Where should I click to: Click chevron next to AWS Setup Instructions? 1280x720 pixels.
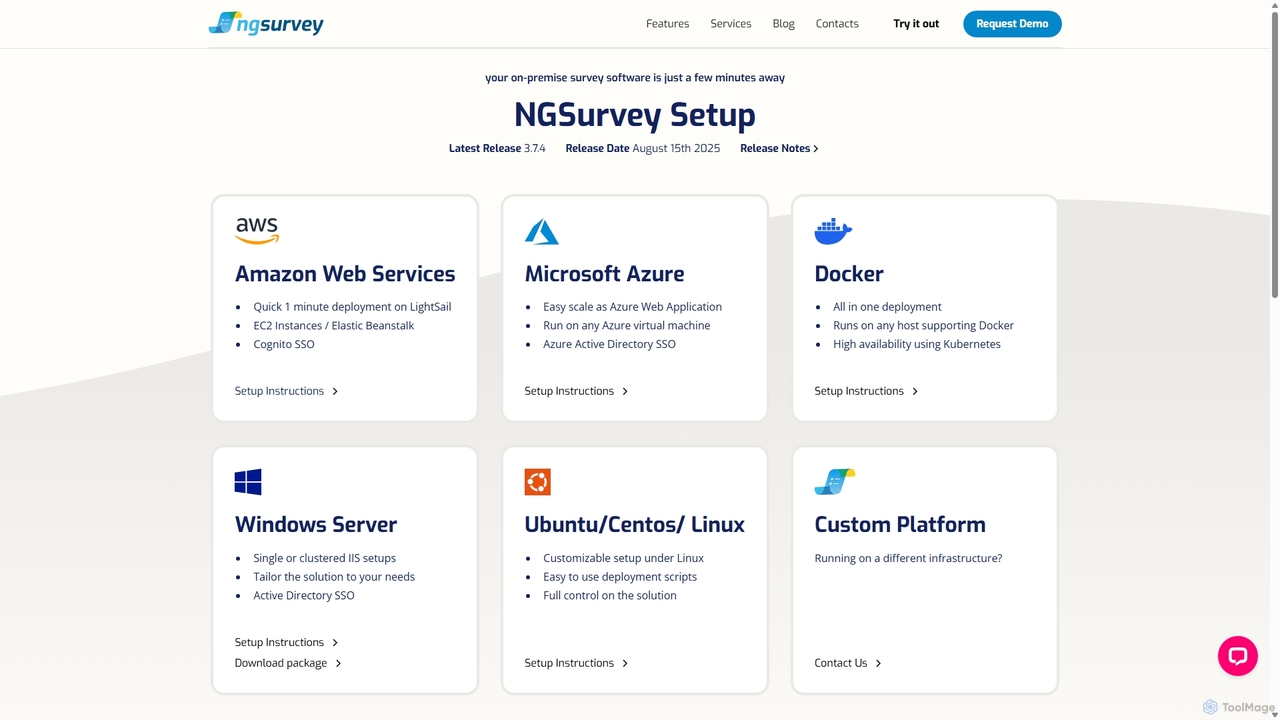click(x=335, y=391)
